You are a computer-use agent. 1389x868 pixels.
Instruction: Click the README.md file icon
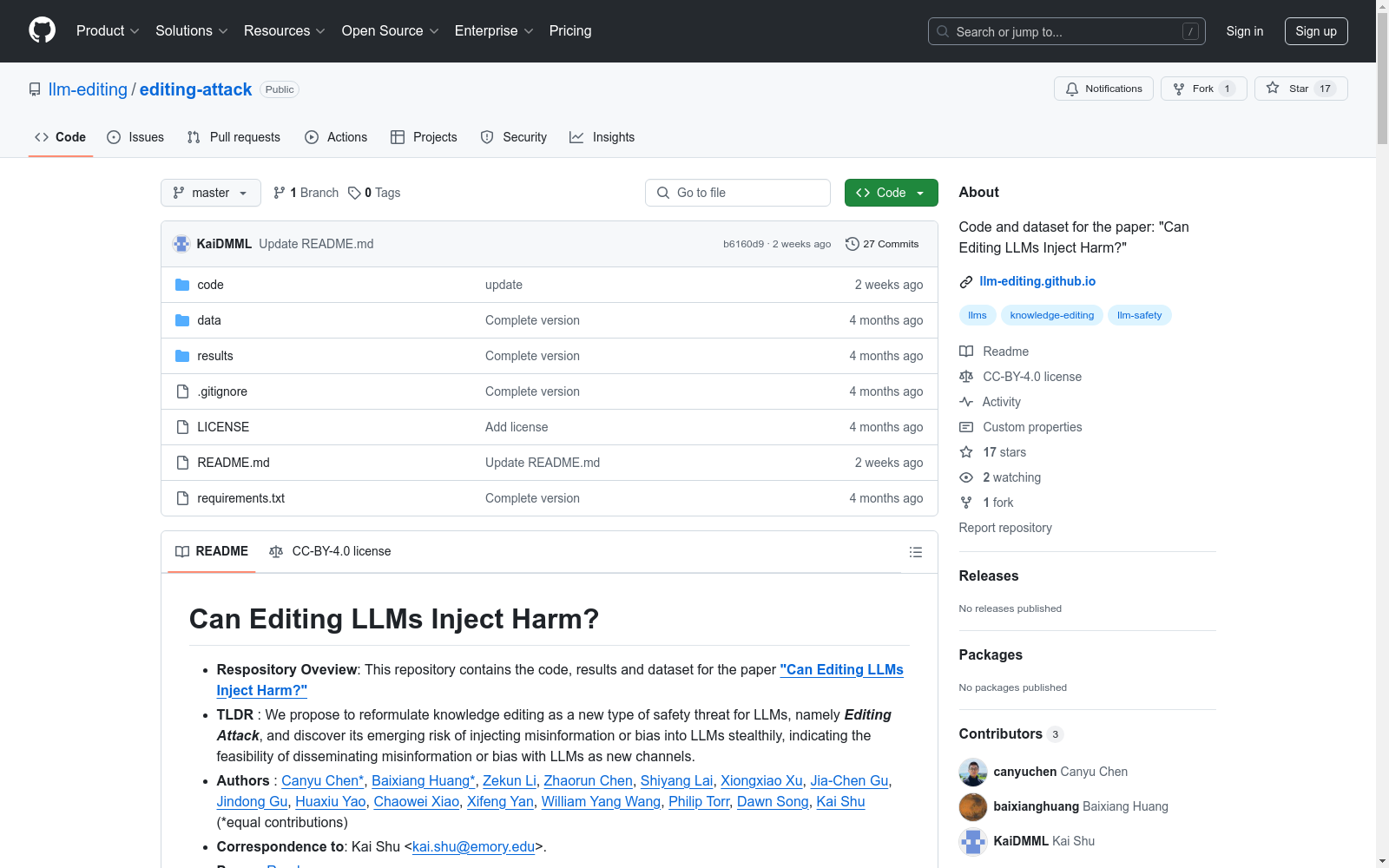coord(182,463)
